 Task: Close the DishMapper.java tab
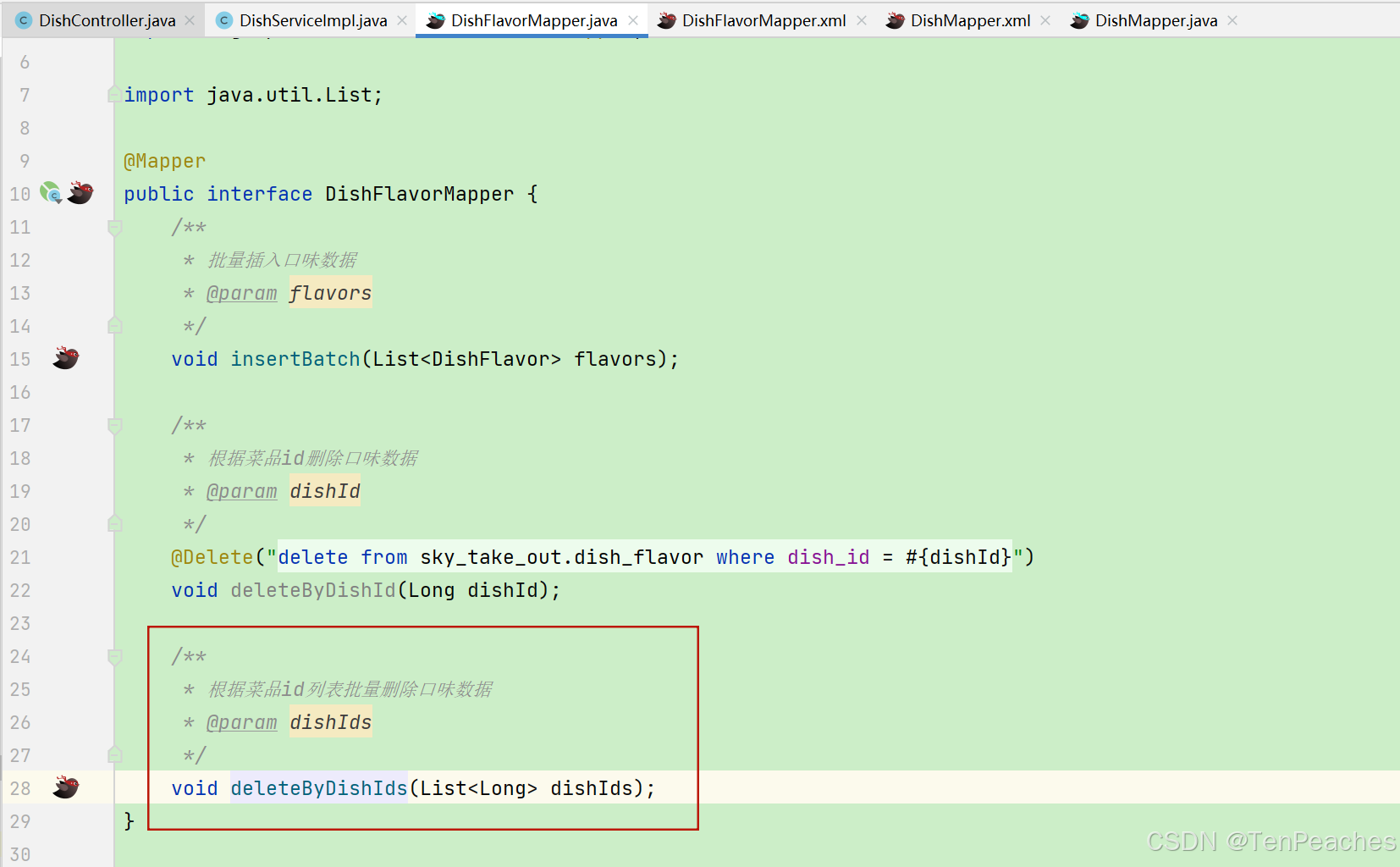(1232, 20)
